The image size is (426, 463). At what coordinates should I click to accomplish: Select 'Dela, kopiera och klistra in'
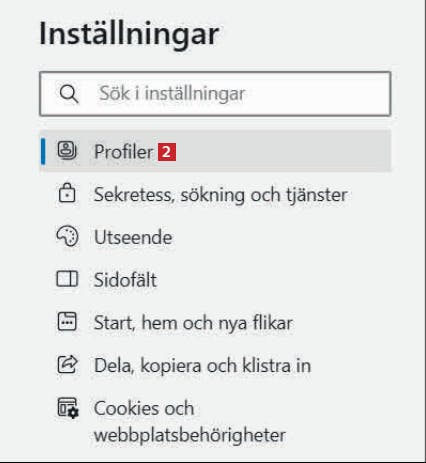pyautogui.click(x=215, y=365)
